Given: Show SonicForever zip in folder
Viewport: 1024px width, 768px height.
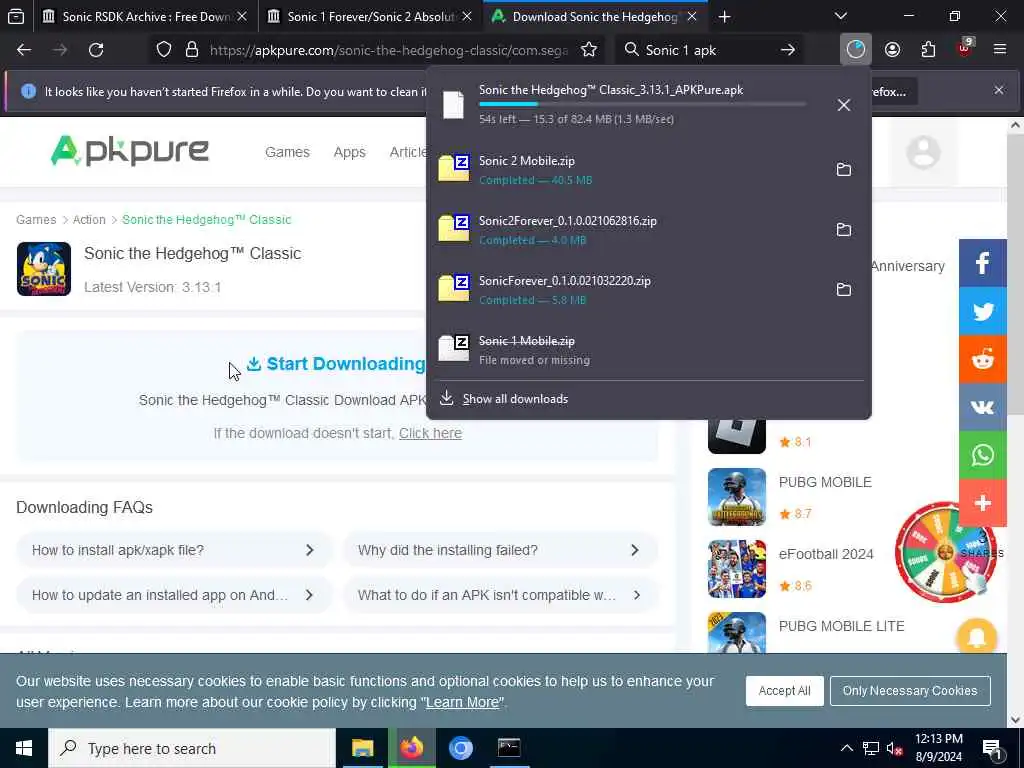Looking at the screenshot, I should tap(844, 289).
